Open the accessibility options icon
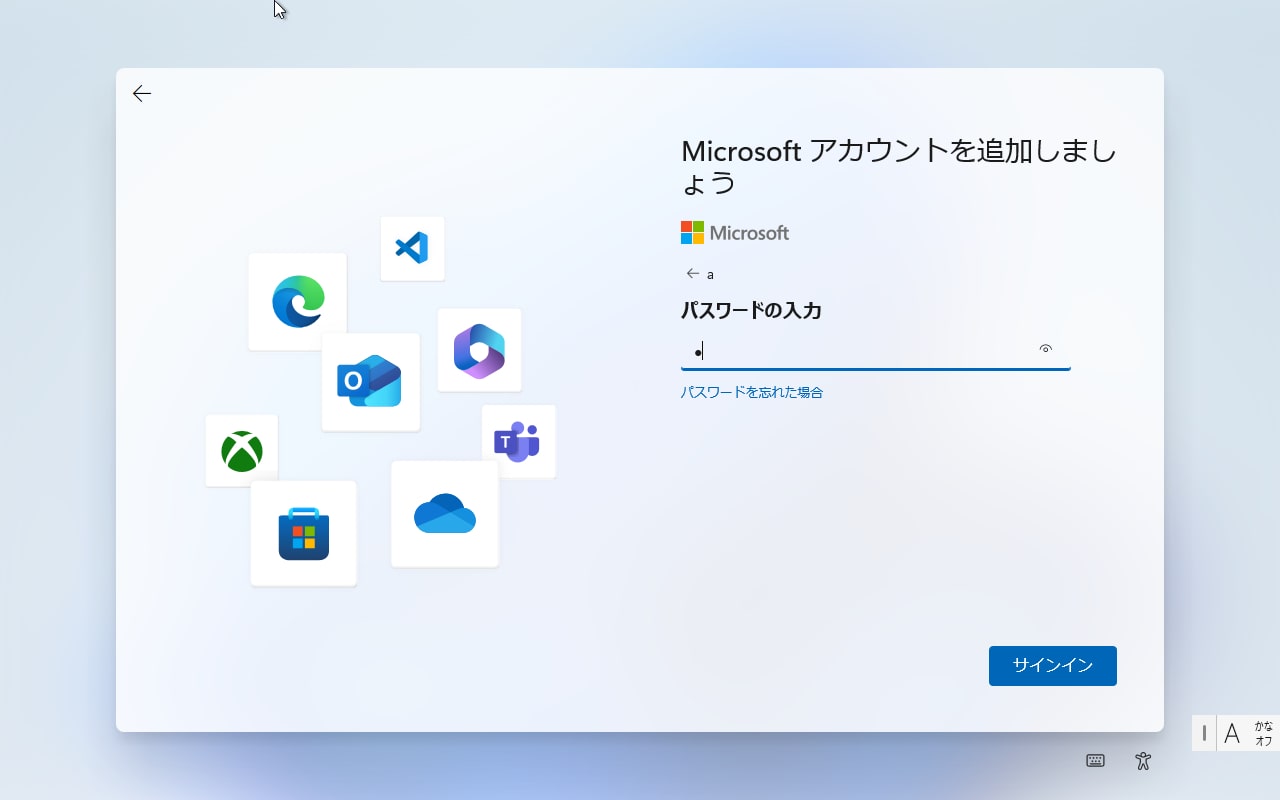1280x800 pixels. click(x=1144, y=761)
